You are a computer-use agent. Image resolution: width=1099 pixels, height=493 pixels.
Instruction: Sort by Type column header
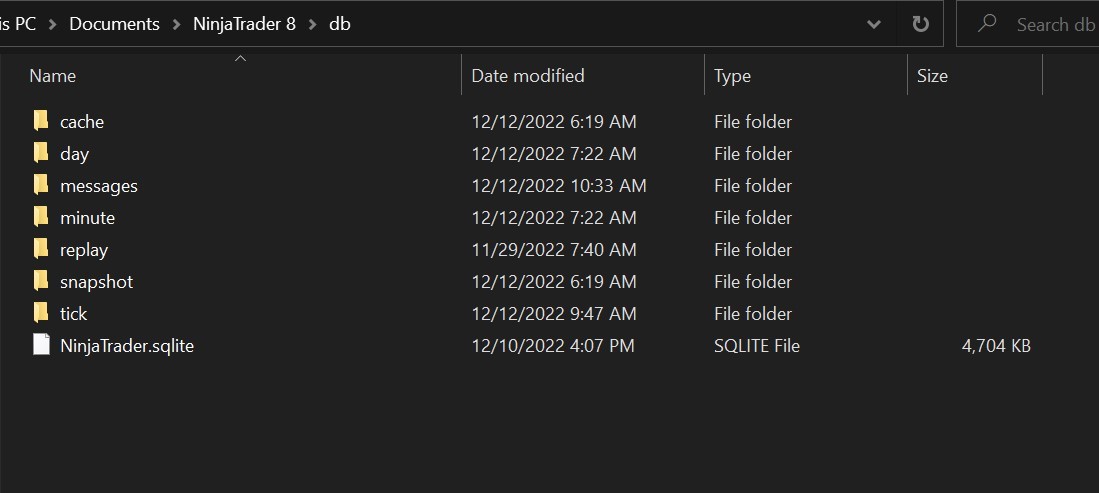[x=732, y=76]
